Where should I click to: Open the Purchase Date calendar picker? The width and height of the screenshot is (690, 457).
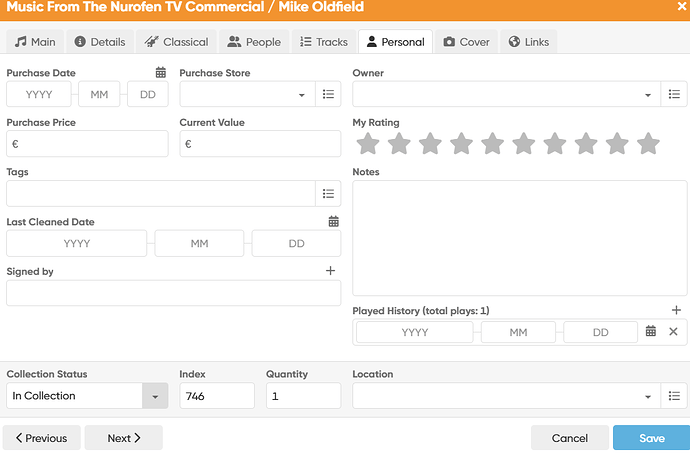click(x=160, y=73)
